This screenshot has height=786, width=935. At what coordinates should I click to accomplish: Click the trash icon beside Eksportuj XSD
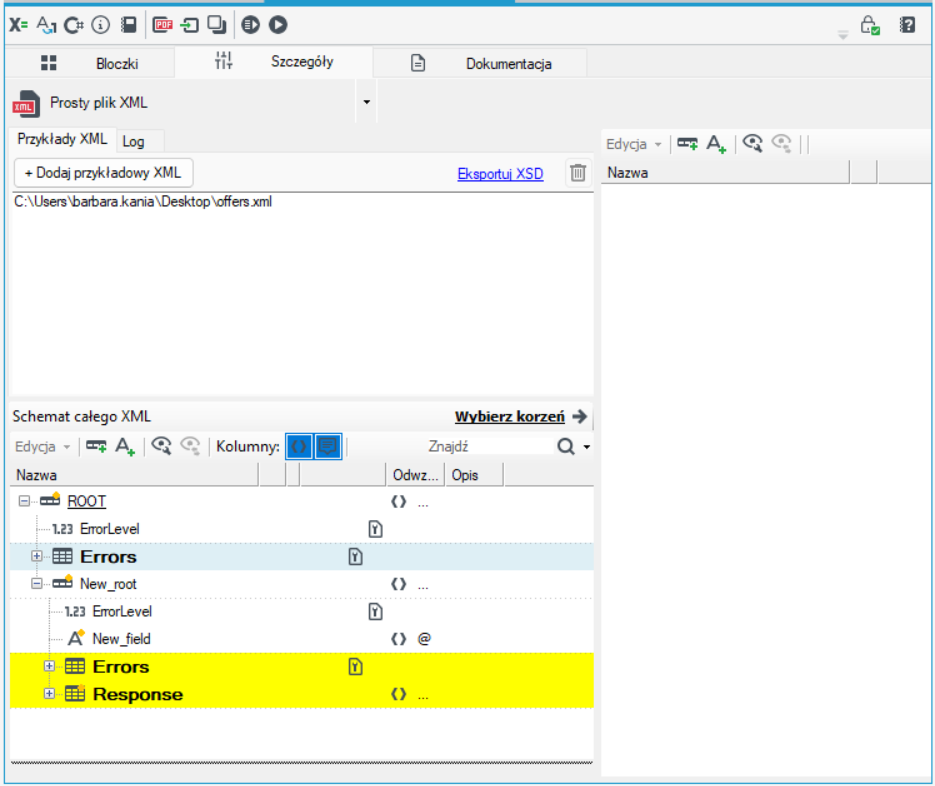(x=578, y=173)
